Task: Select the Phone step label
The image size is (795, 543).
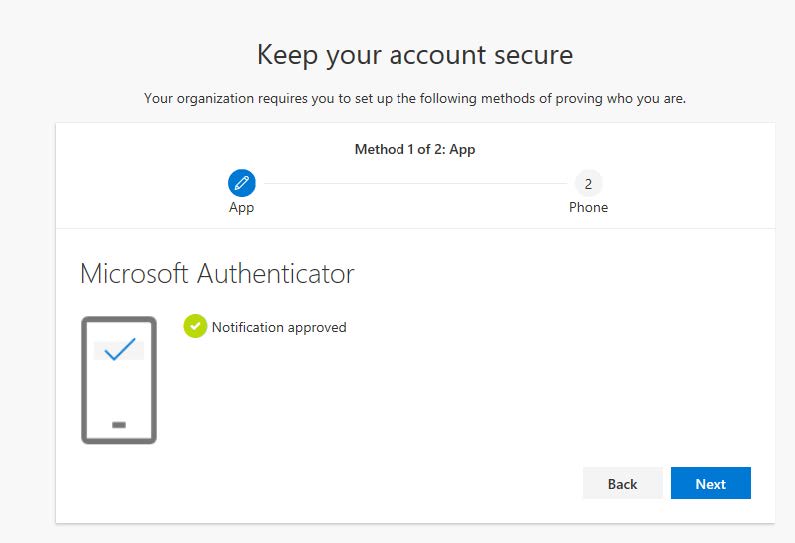Action: coord(588,207)
